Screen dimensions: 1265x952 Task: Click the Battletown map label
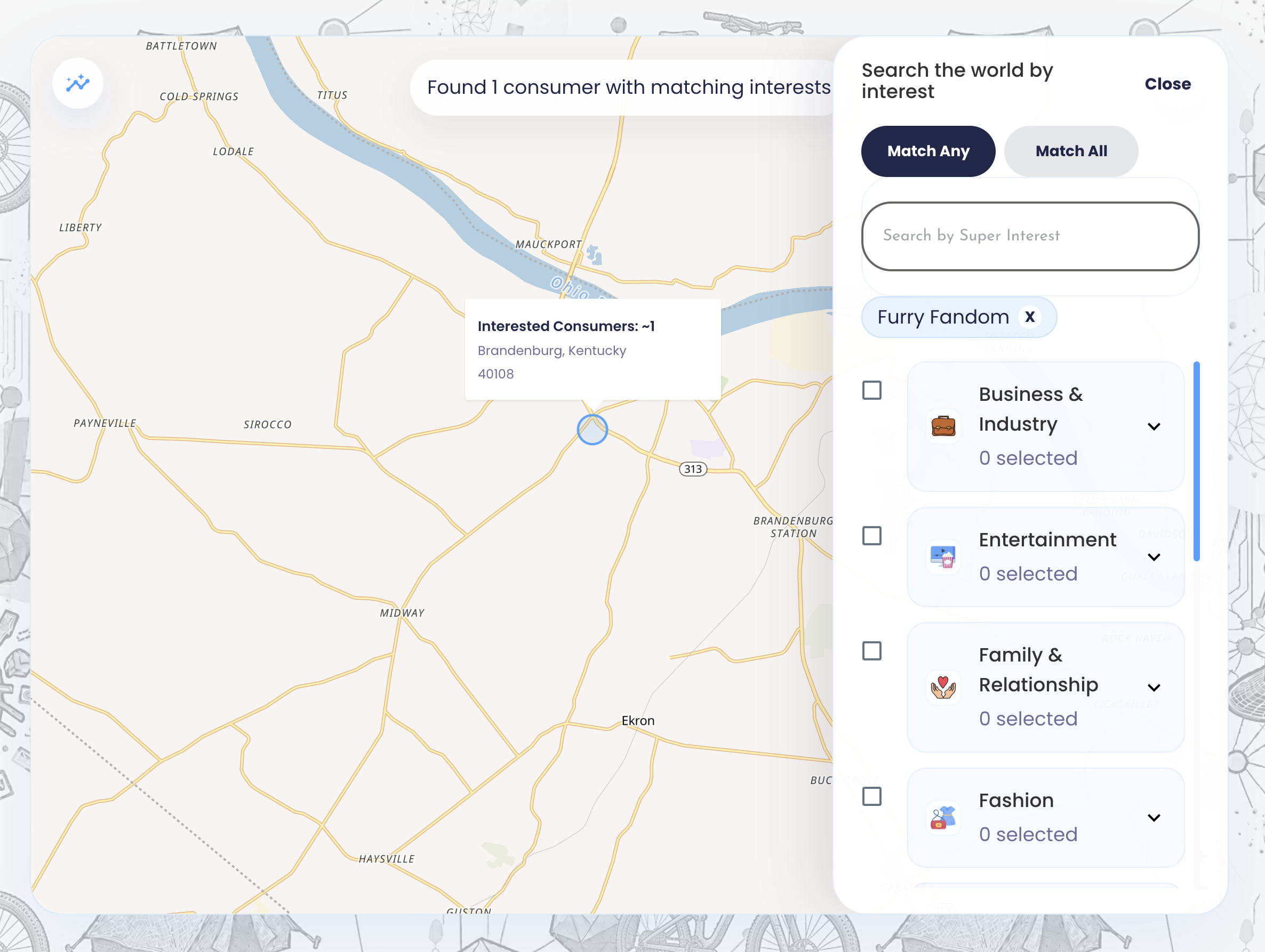(181, 46)
